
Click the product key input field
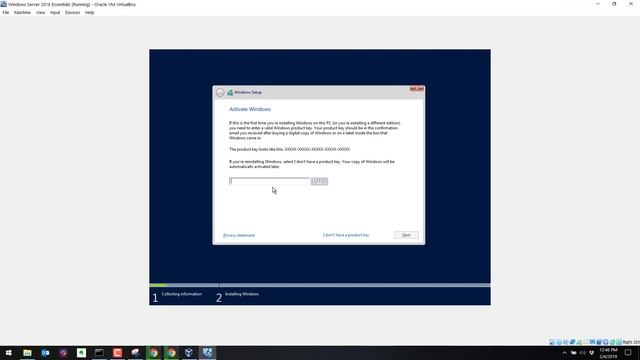click(269, 181)
